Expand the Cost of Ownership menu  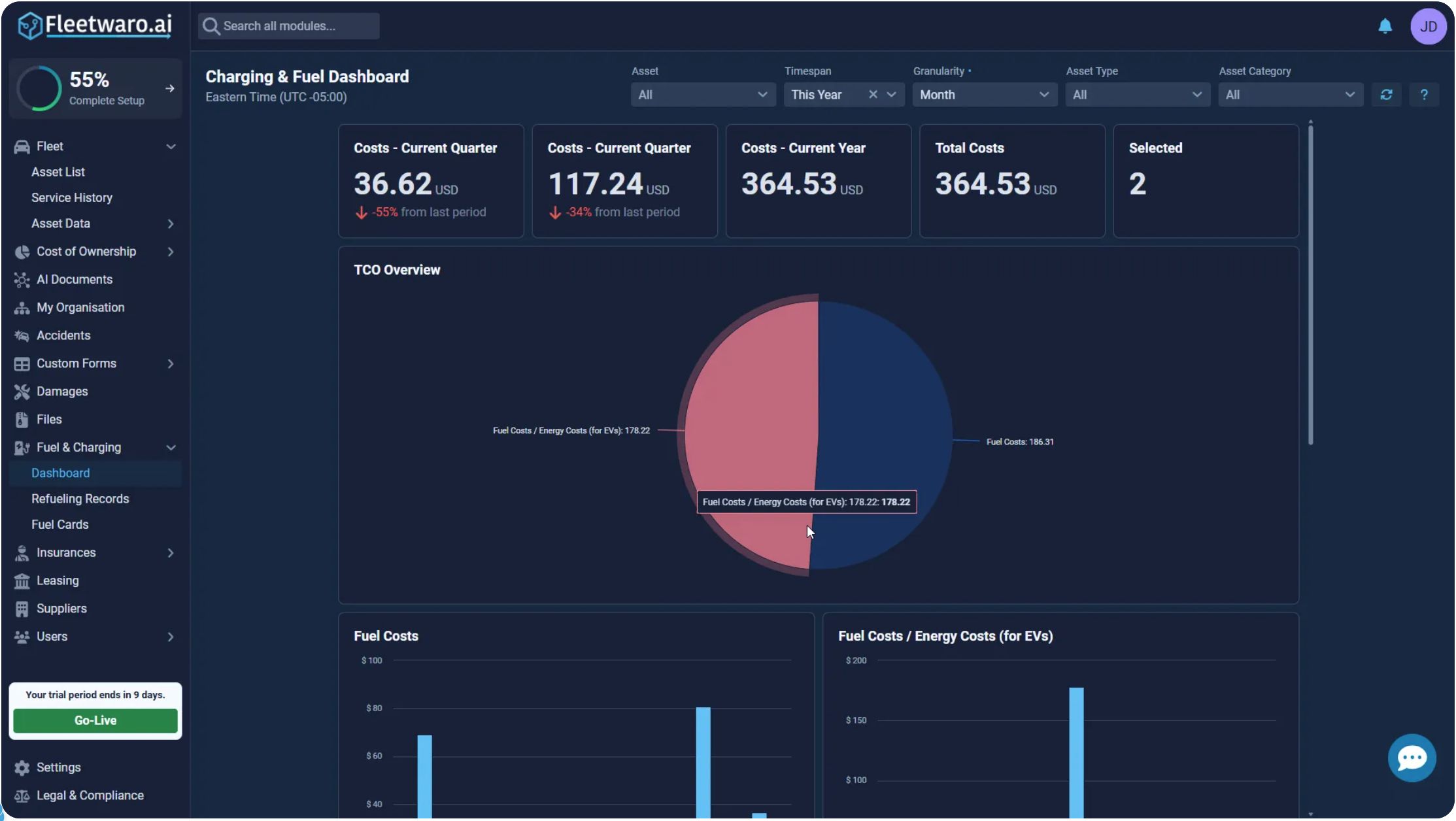(x=171, y=252)
